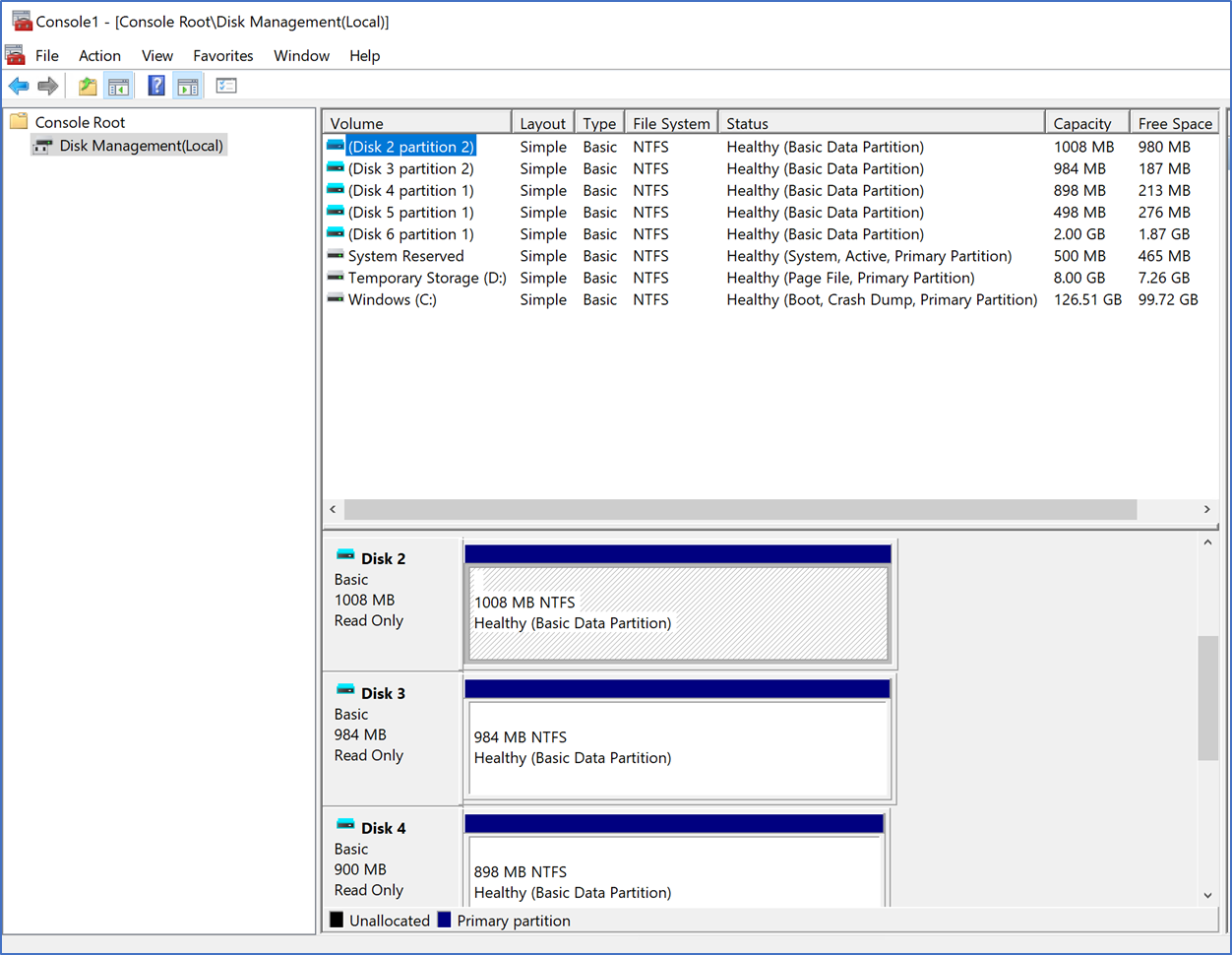Click the Disk 2 drive icon in graphical view
The width and height of the screenshot is (1232, 955).
[x=345, y=556]
